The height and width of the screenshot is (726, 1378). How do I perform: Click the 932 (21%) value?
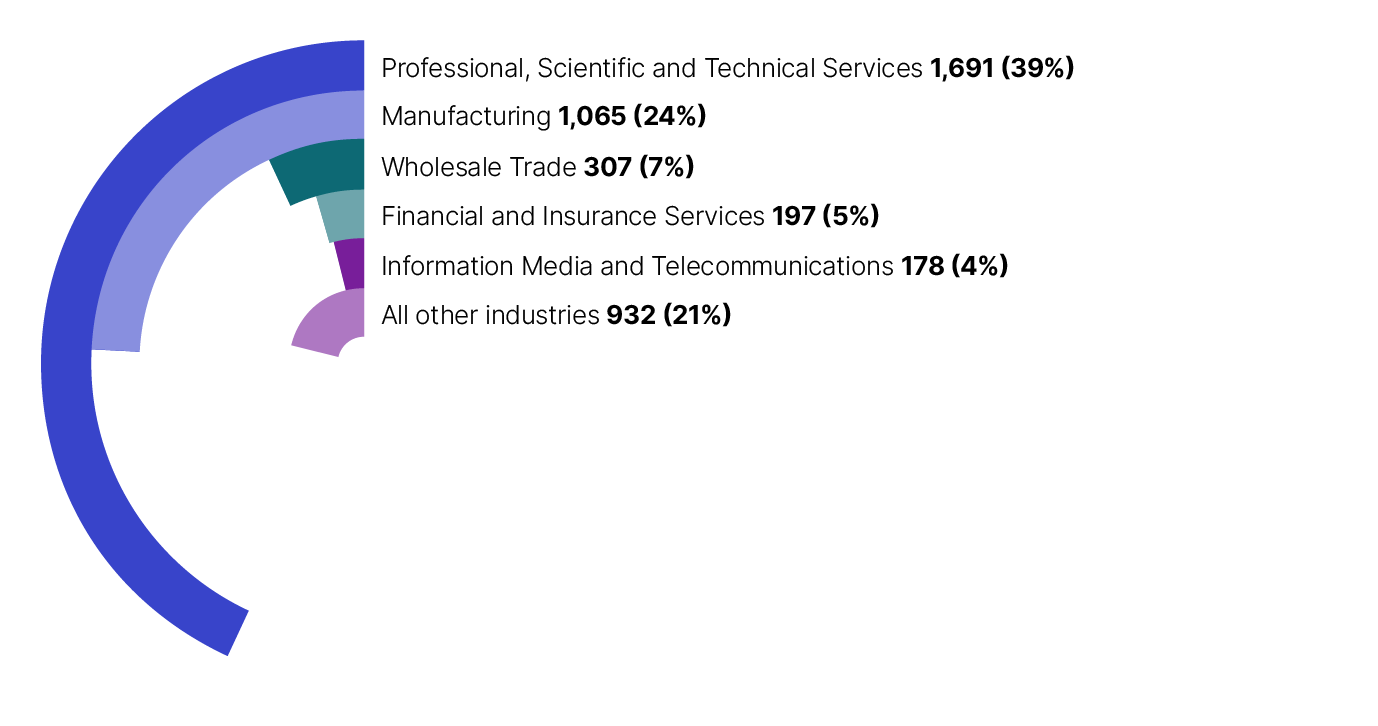point(669,316)
